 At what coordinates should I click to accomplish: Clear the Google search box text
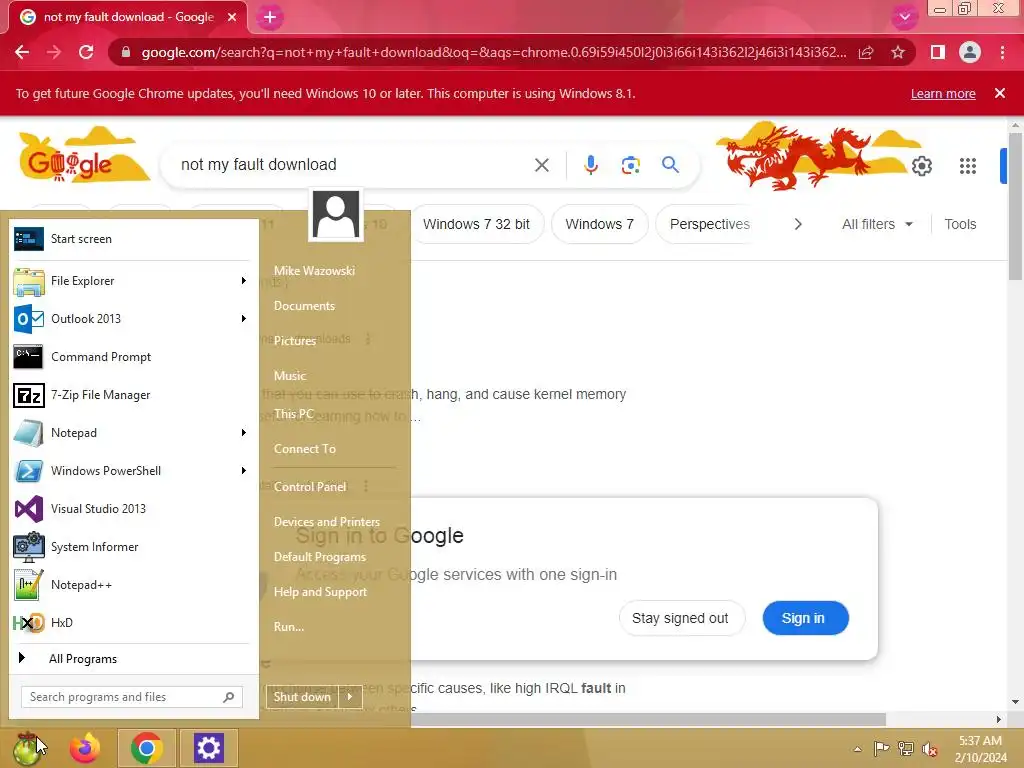pos(541,165)
